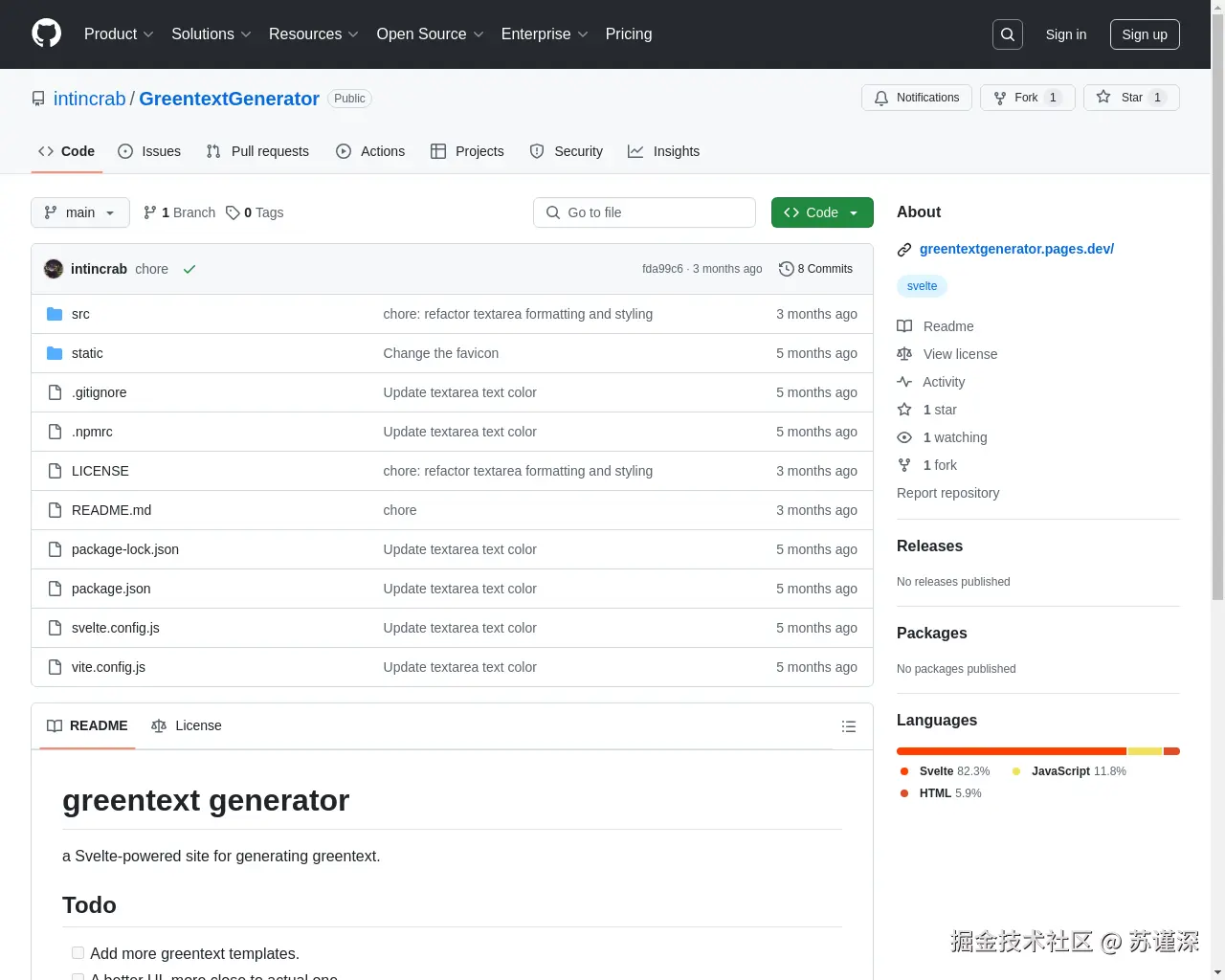The image size is (1225, 980).
Task: Fork the repository
Action: (x=1027, y=98)
